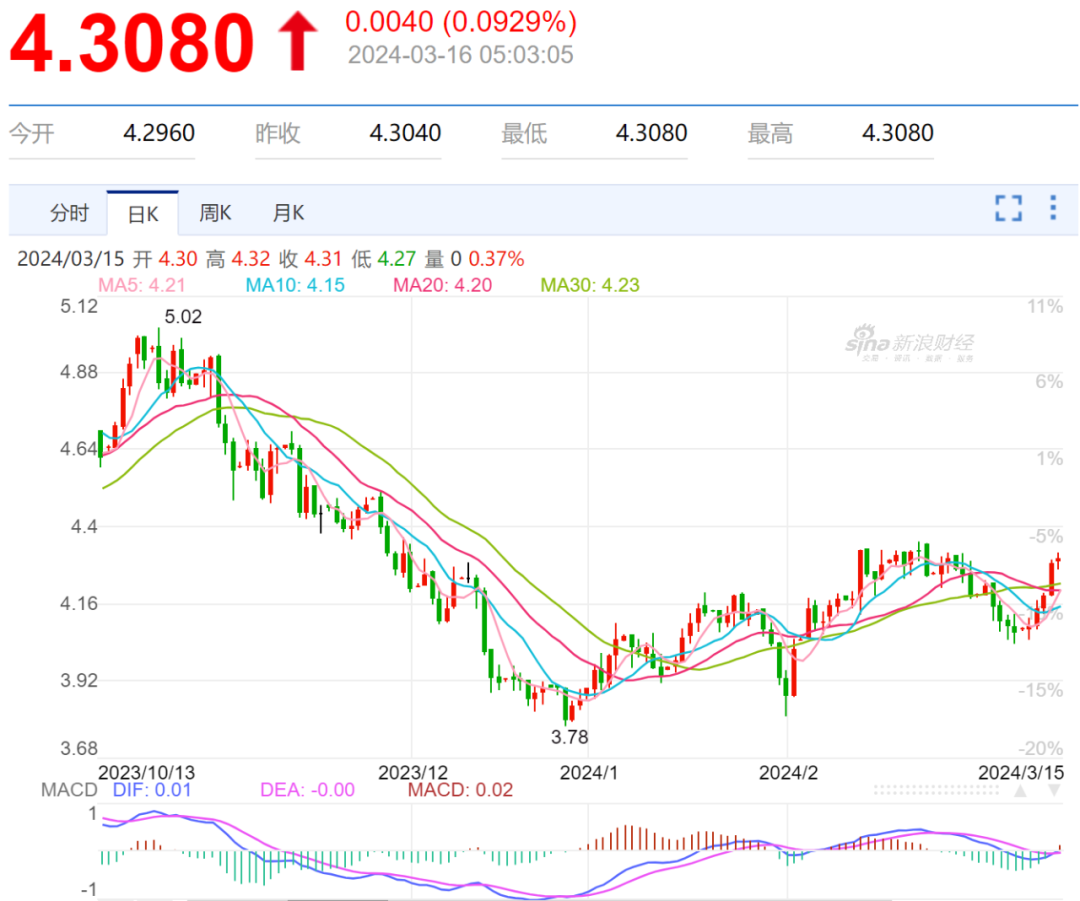Screen dimensions: 1080x901
Task: Click the 2023/12 date axis label
Action: (x=413, y=772)
